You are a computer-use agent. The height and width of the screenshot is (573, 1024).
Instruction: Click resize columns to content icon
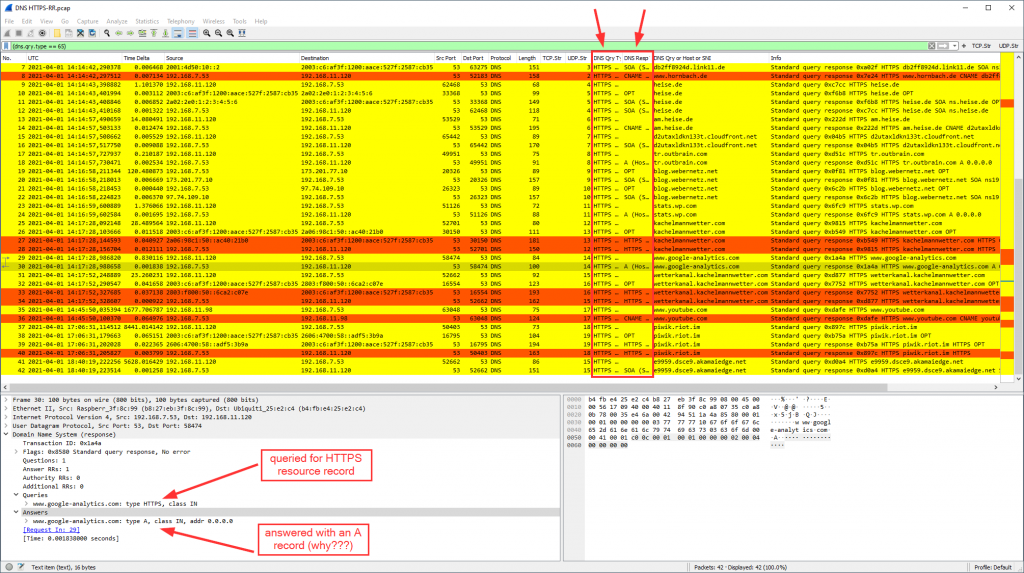tap(242, 33)
